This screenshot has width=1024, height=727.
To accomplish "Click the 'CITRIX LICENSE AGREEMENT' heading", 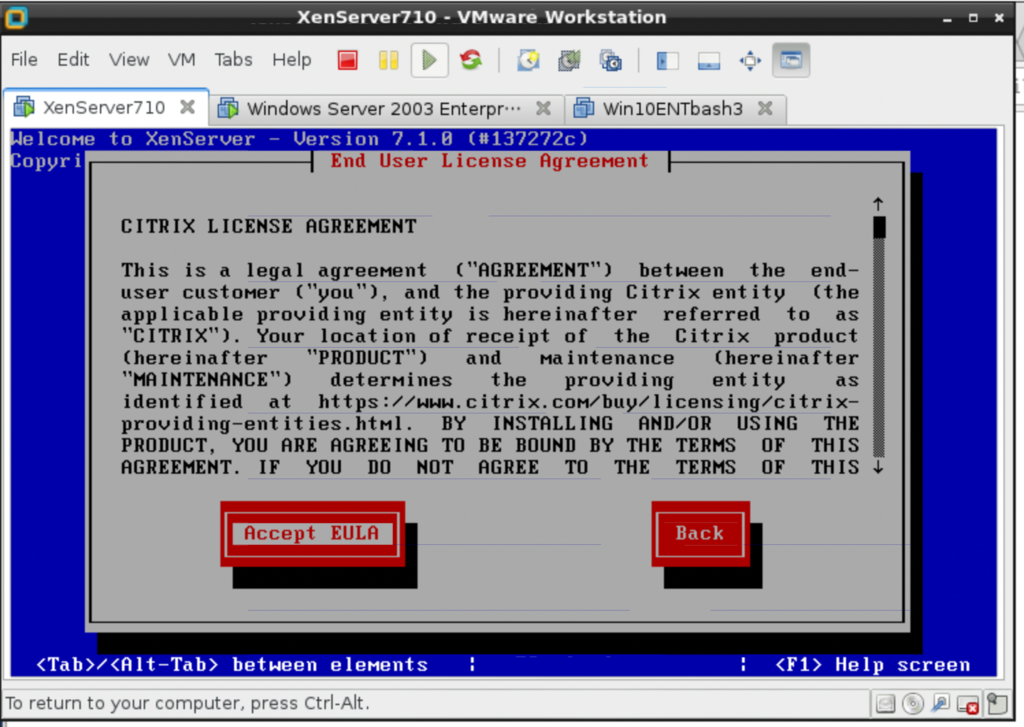I will [268, 227].
